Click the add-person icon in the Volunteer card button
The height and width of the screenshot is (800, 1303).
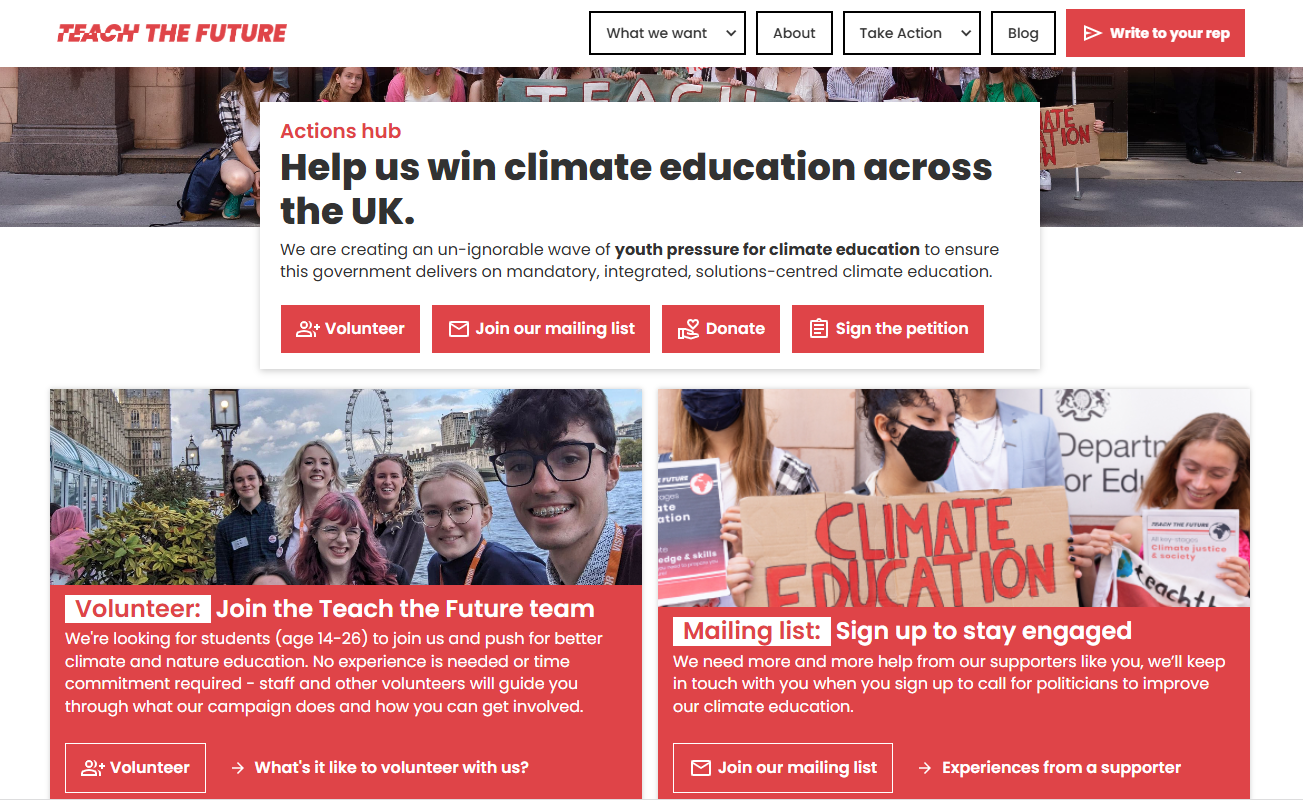(x=93, y=768)
